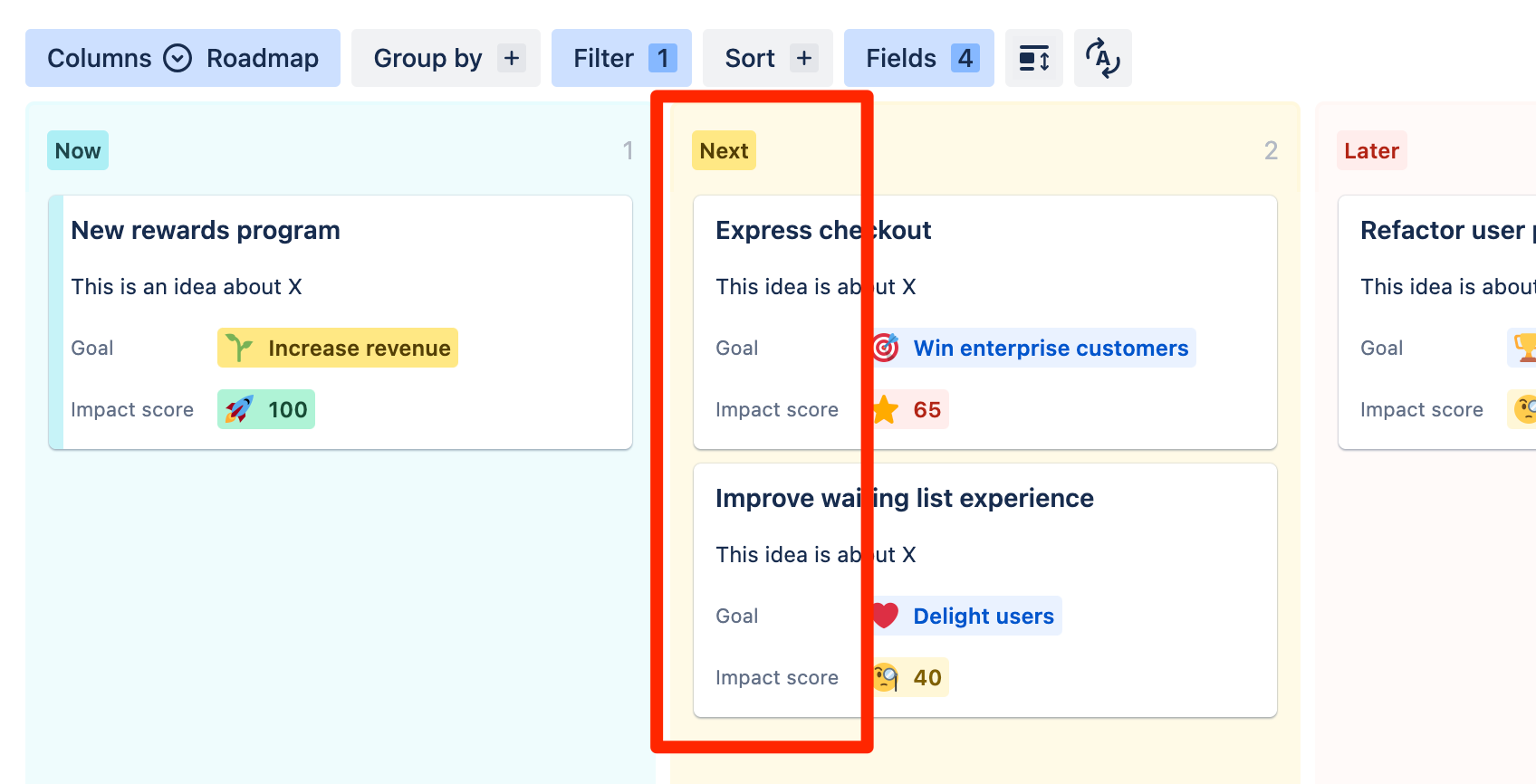Viewport: 1536px width, 784px height.
Task: Toggle the auto-sort A refresh icon
Action: click(1103, 58)
